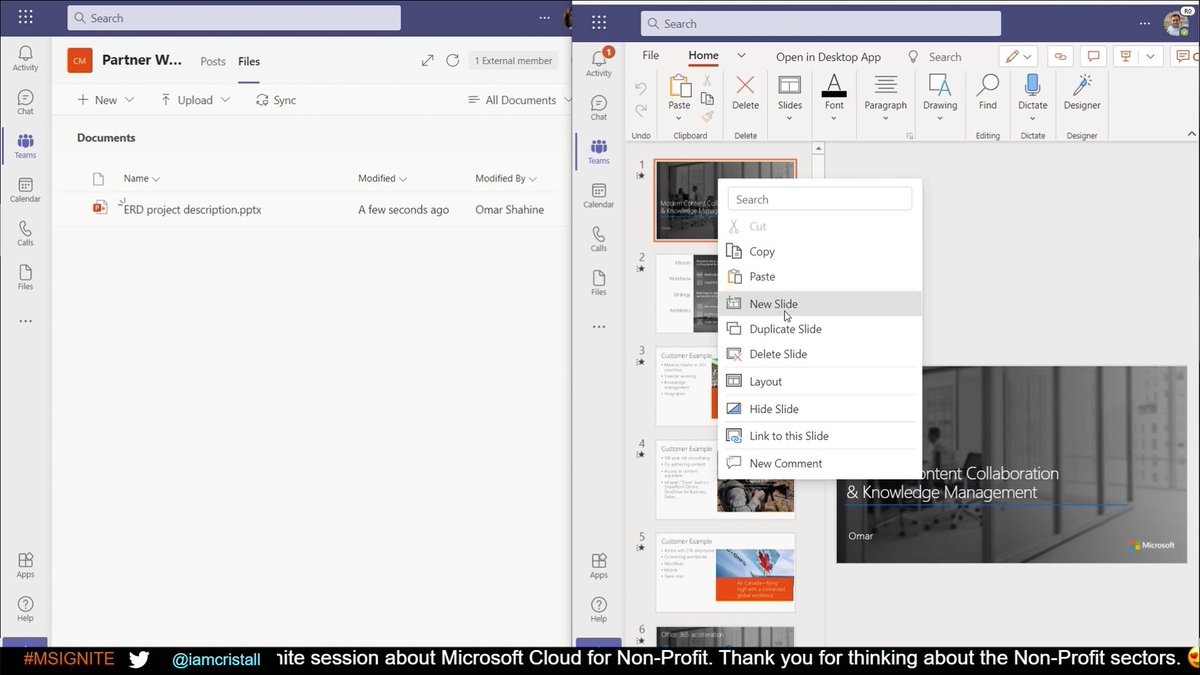
Task: Click Open in Desktop App
Action: tap(828, 57)
